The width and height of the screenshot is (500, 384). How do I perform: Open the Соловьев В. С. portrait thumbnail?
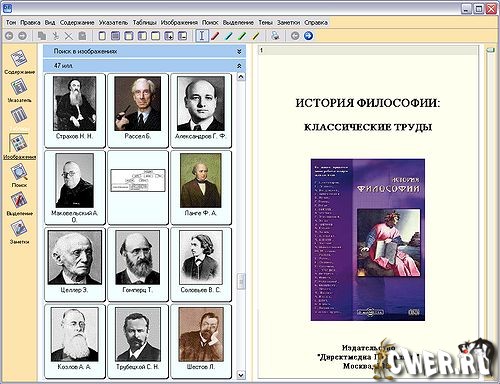201,264
